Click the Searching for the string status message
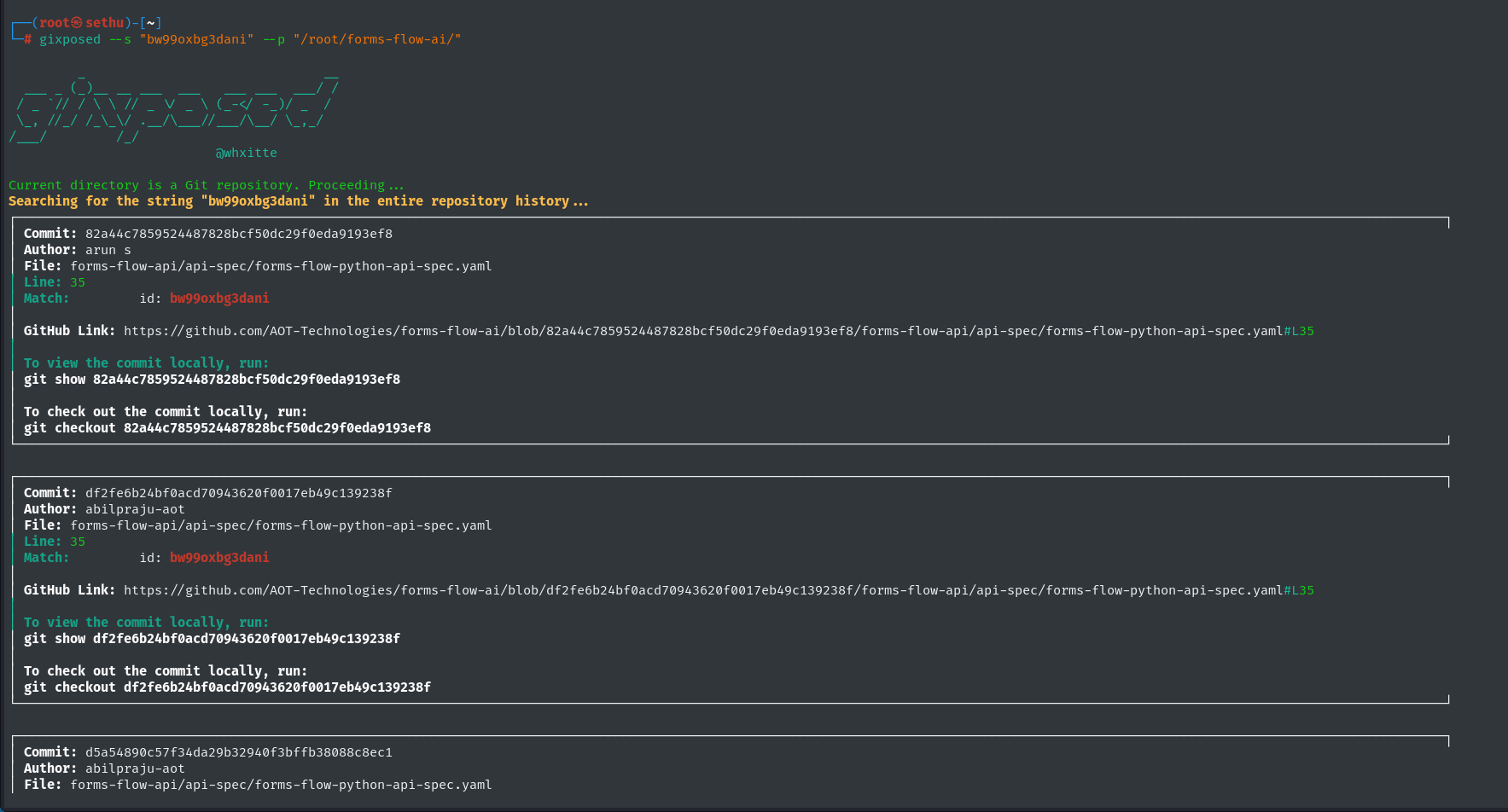Image resolution: width=1508 pixels, height=812 pixels. click(298, 200)
